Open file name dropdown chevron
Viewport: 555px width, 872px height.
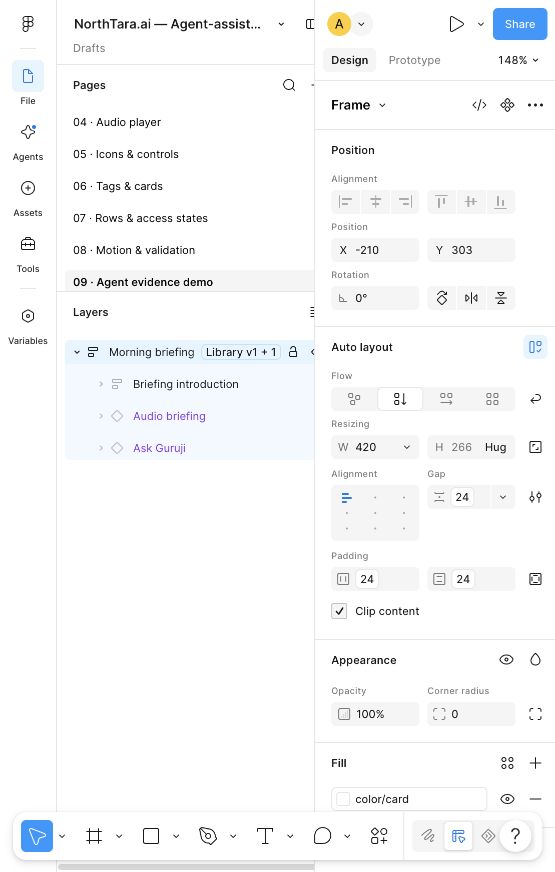281,24
